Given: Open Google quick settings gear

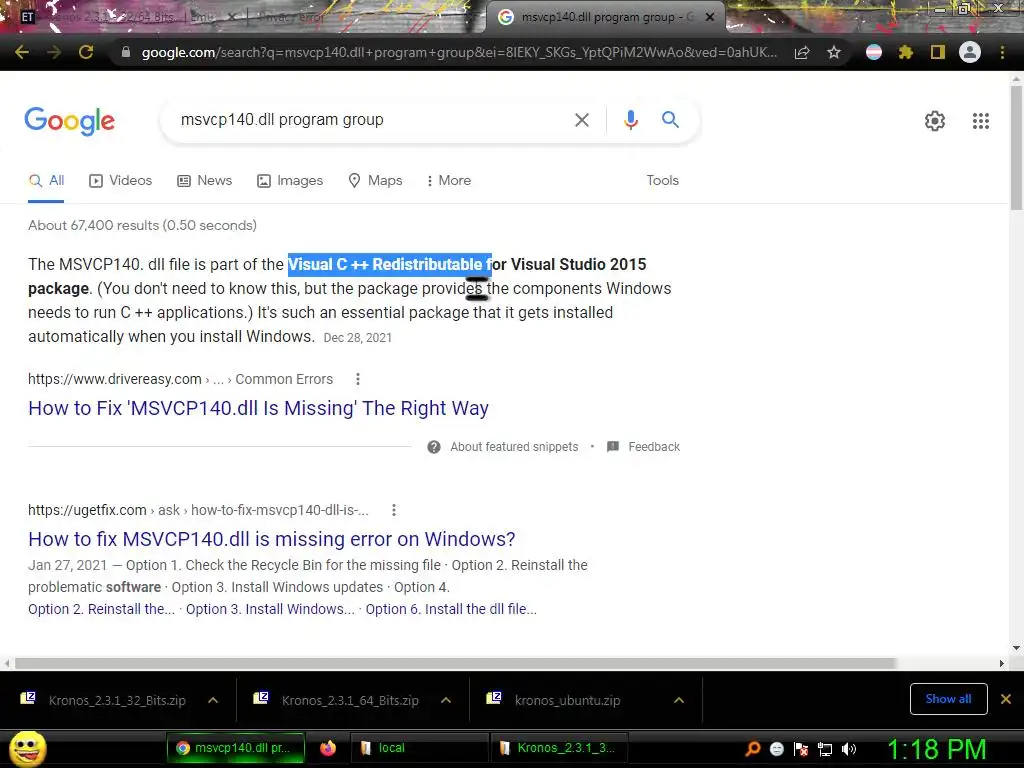Looking at the screenshot, I should pos(935,121).
